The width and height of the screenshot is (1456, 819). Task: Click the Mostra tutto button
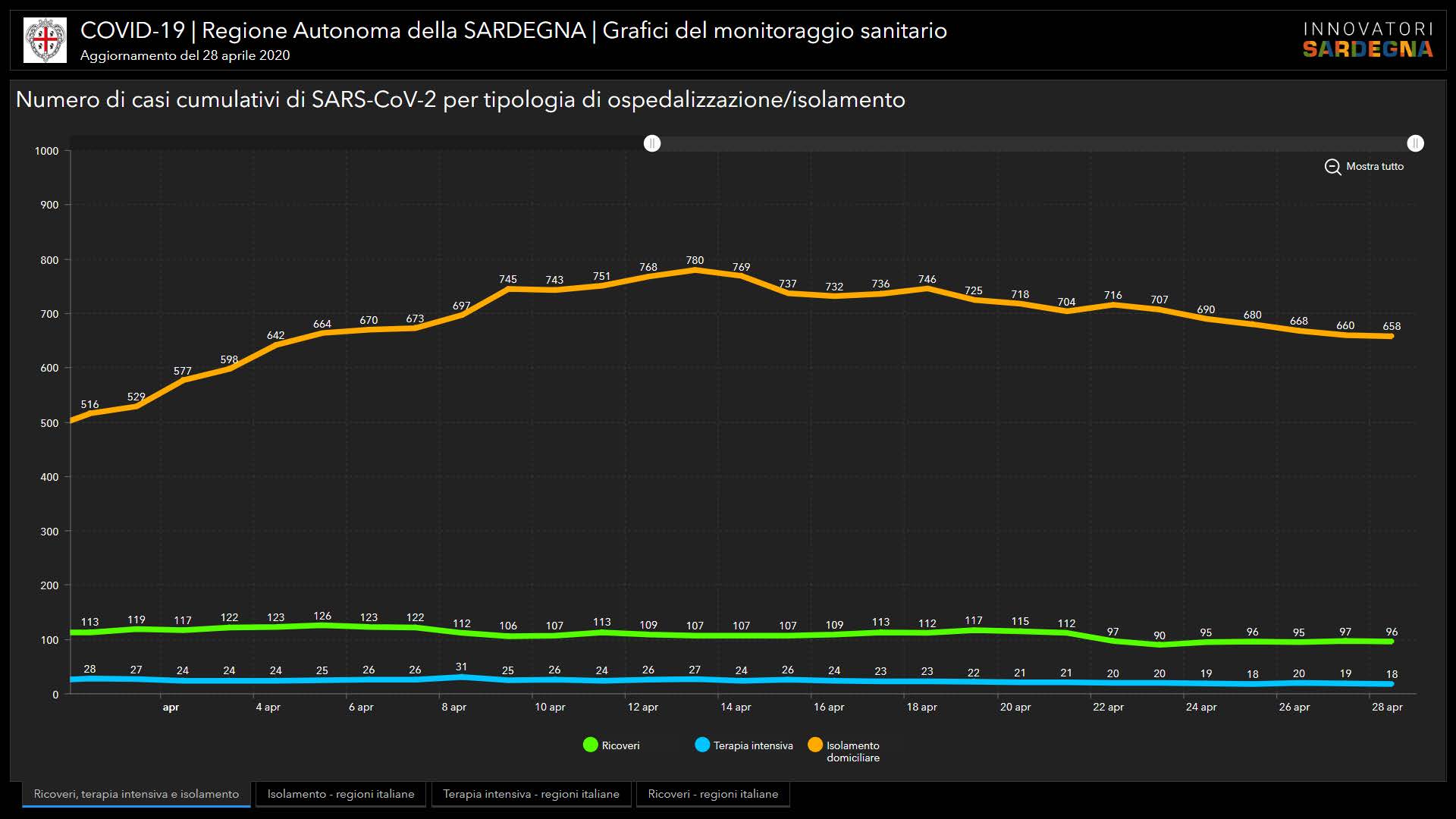pos(1374,167)
